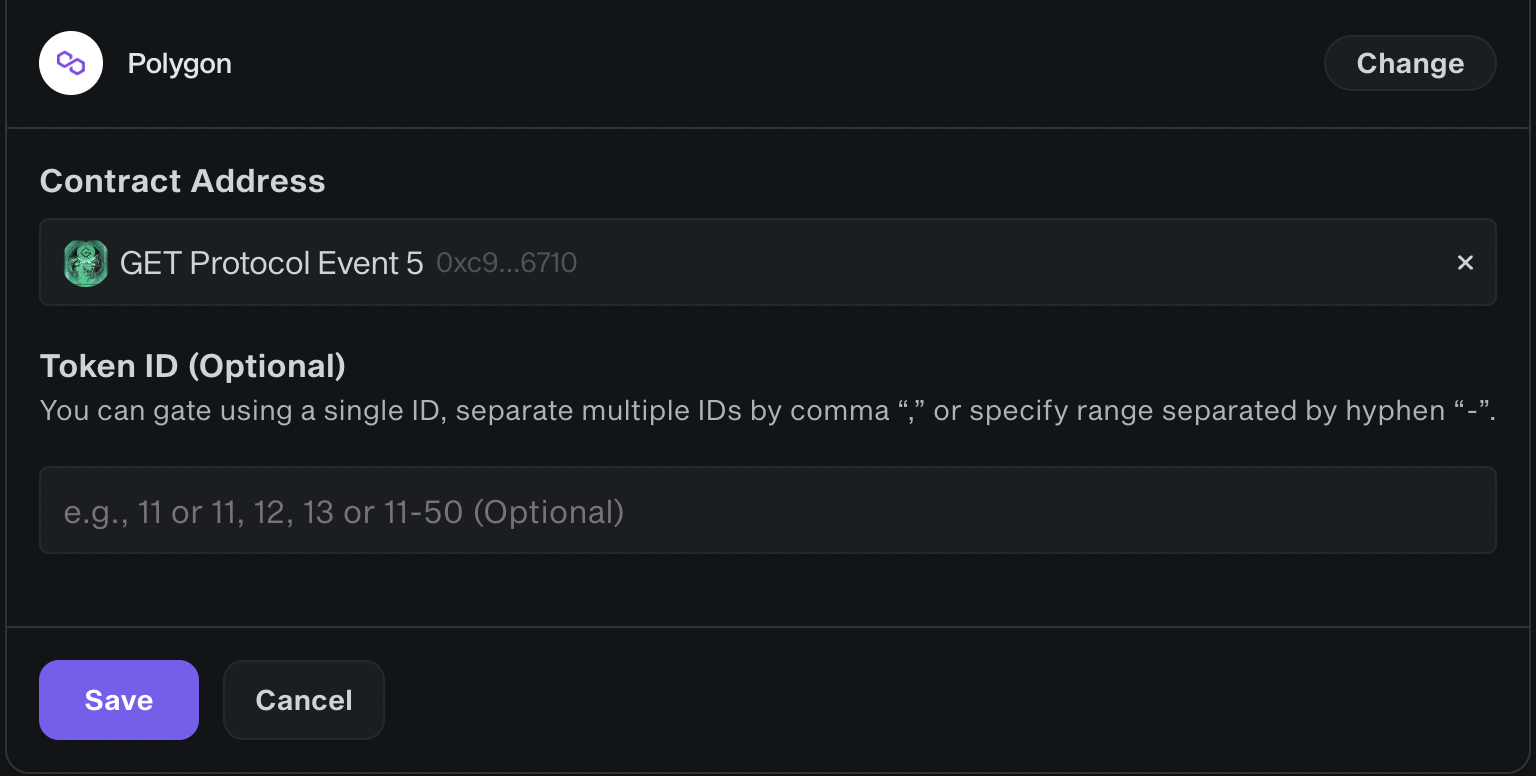The image size is (1536, 776).
Task: Open network selection with the Change button
Action: [x=1410, y=63]
